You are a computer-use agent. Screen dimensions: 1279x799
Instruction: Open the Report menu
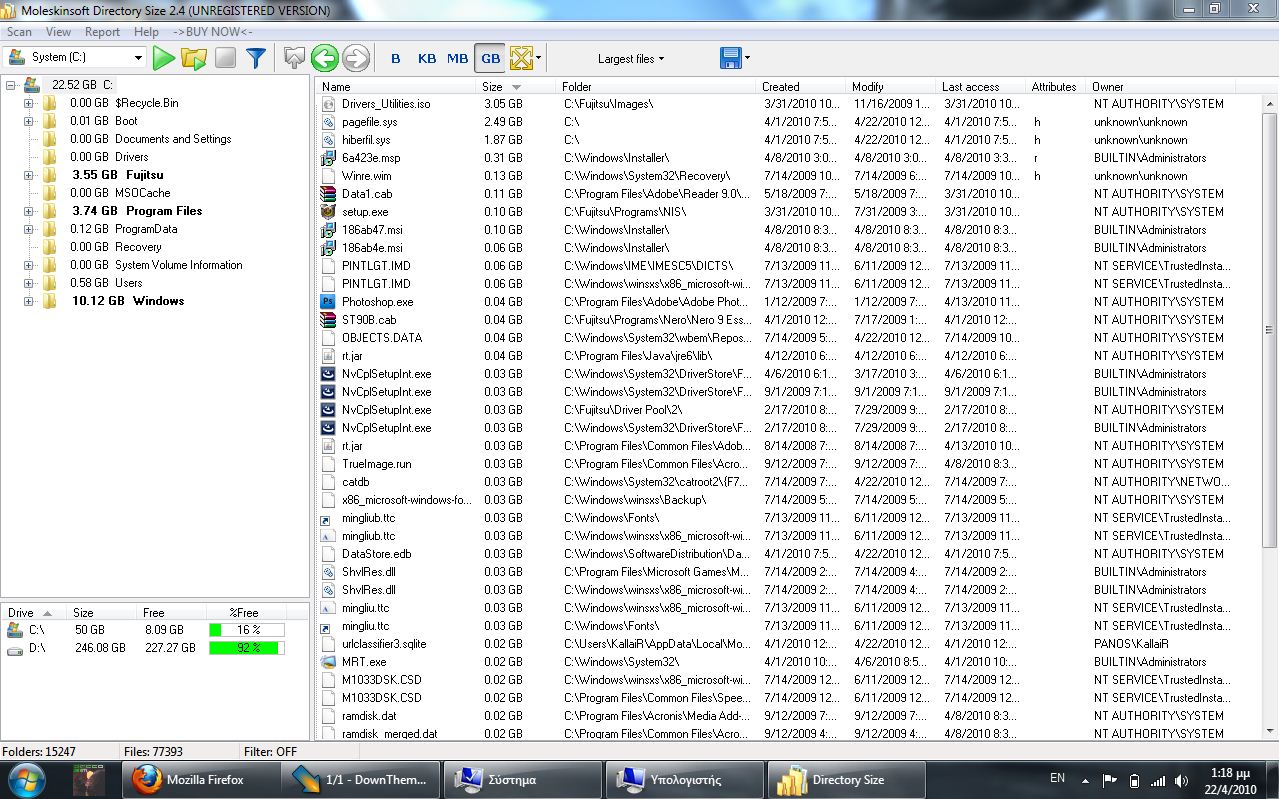102,32
